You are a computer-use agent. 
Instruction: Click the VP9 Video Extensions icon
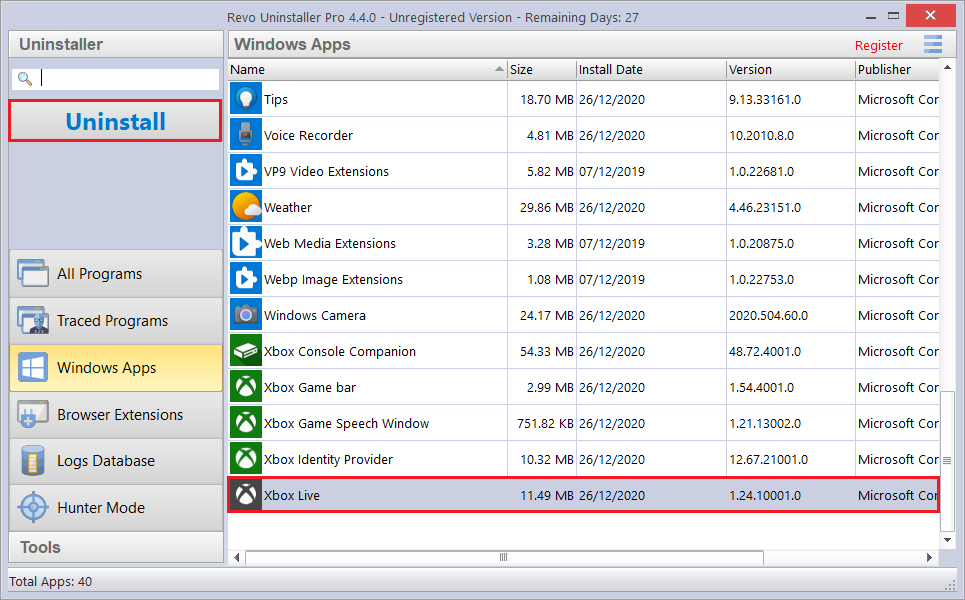[x=246, y=171]
